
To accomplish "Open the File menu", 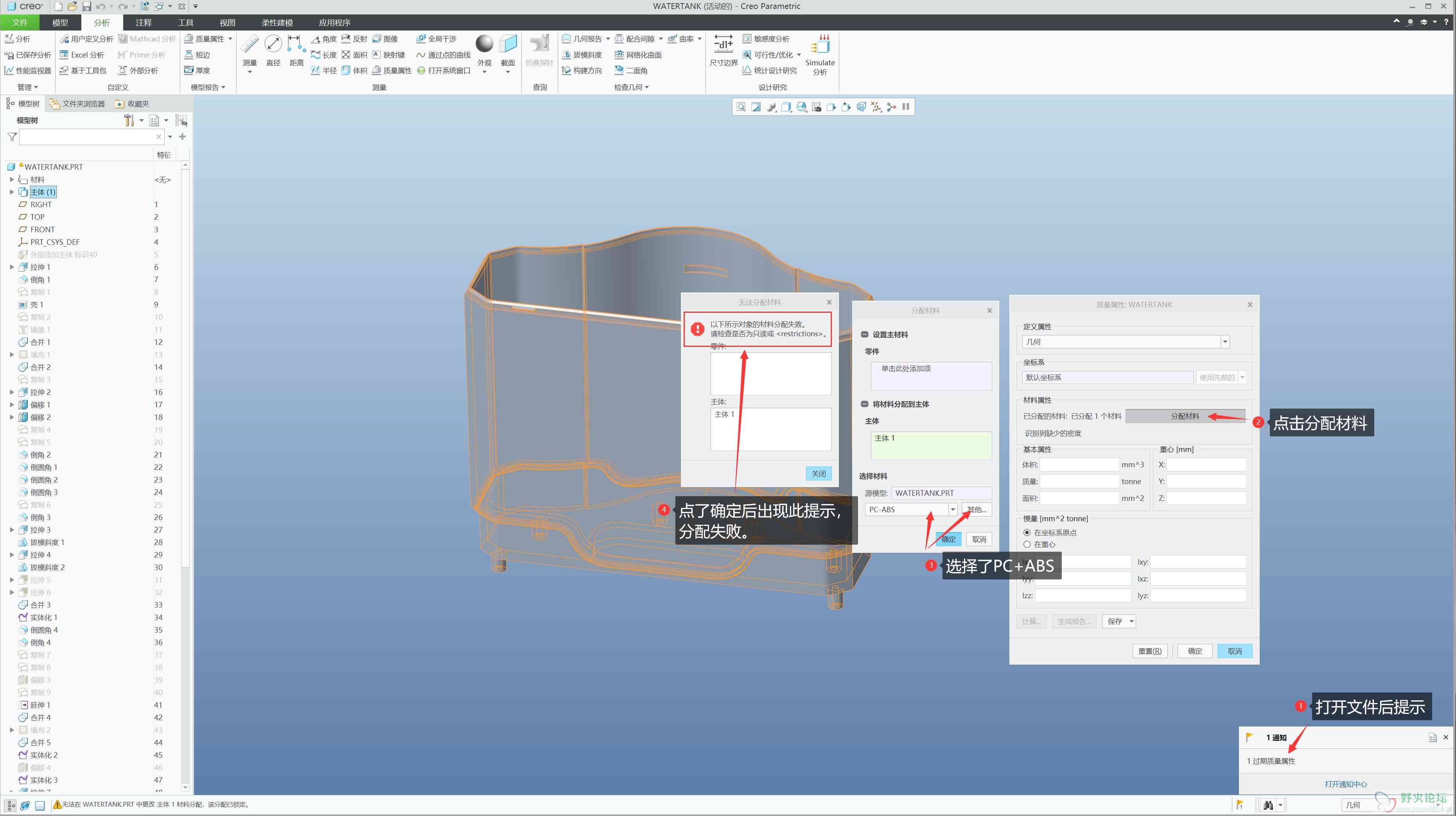I will pos(20,23).
